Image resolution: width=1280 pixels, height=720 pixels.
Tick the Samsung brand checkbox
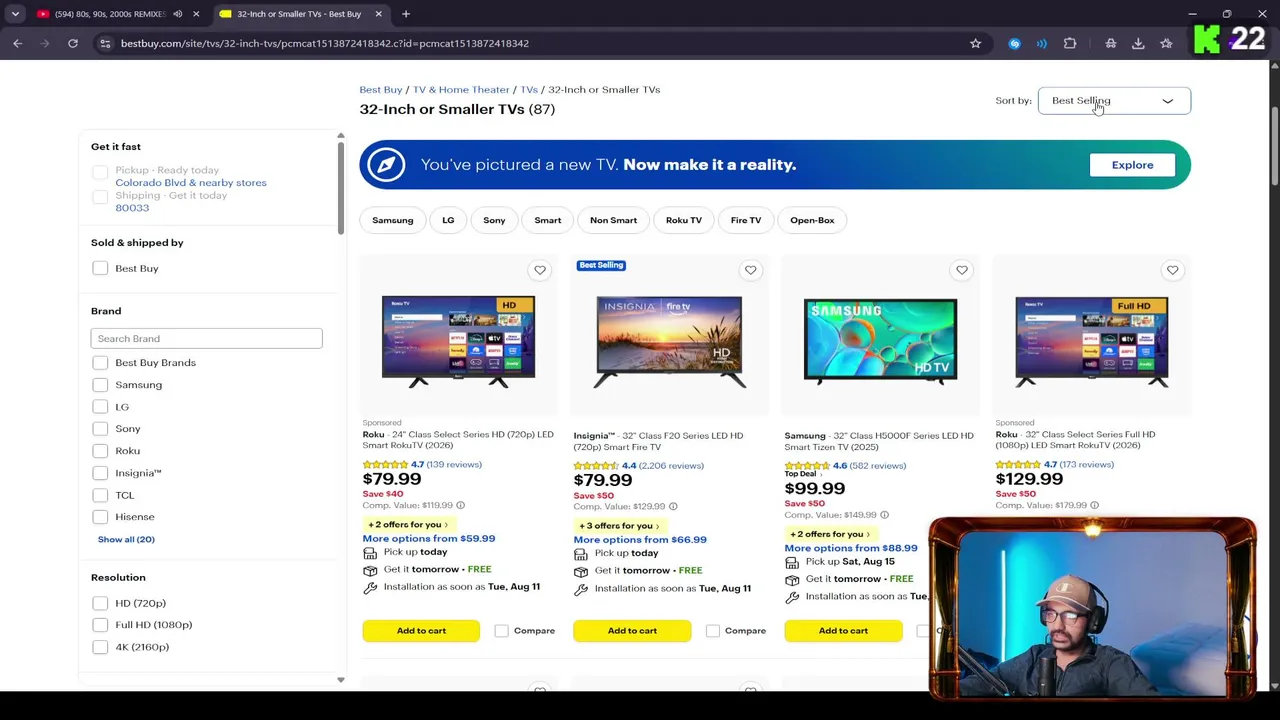coord(100,385)
